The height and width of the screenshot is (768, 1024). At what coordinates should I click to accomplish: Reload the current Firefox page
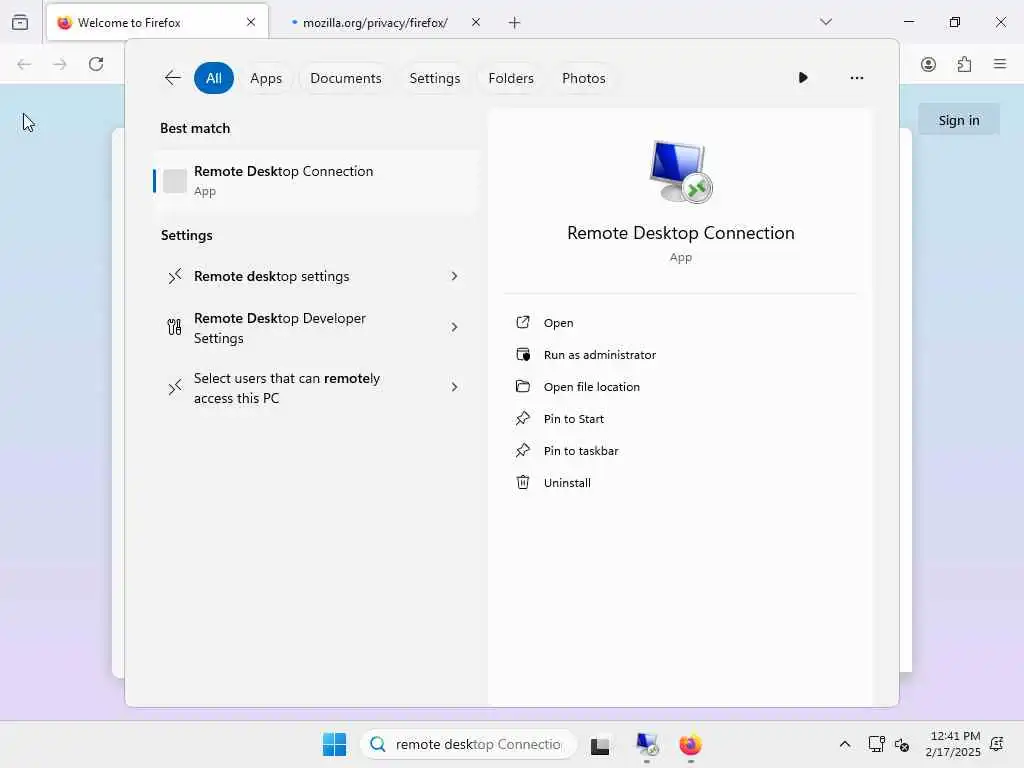(96, 64)
